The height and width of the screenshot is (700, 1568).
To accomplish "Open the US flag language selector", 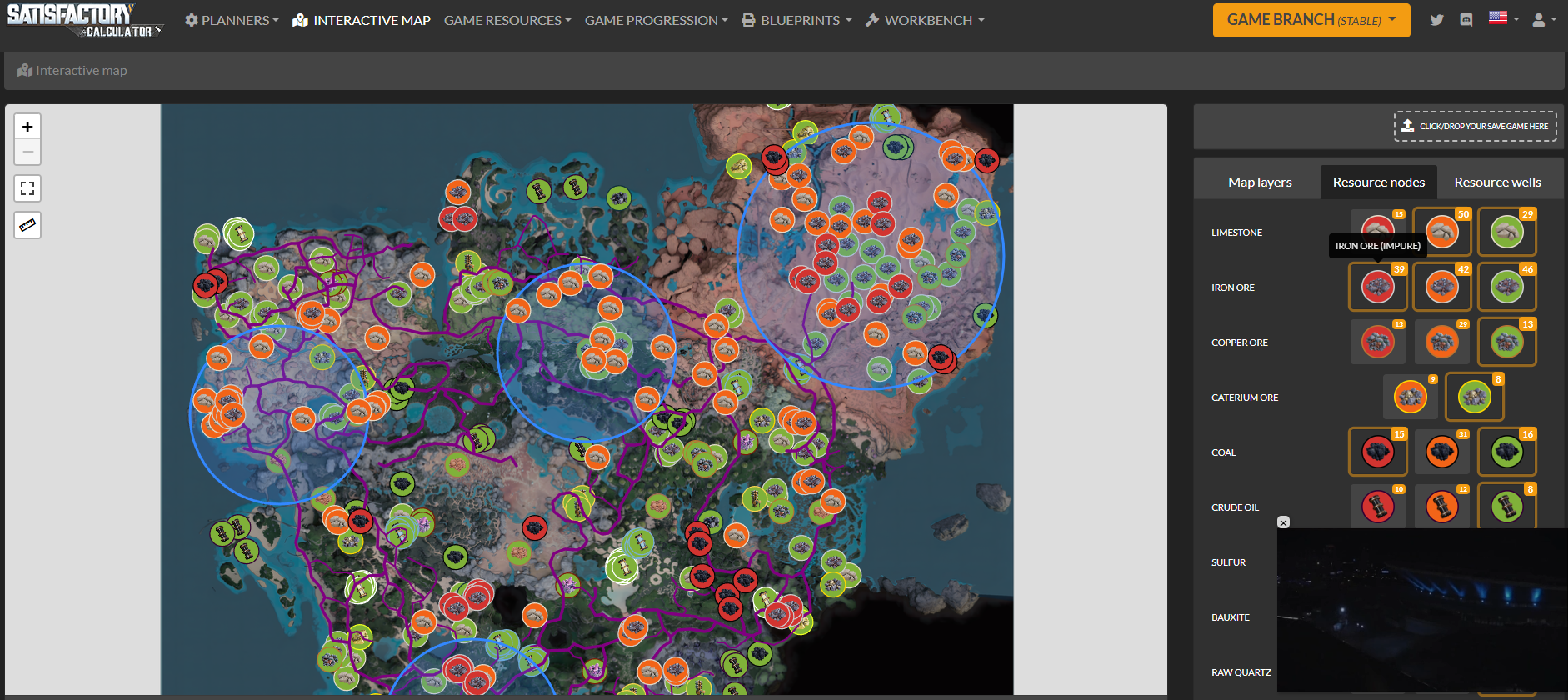I will pyautogui.click(x=1504, y=18).
